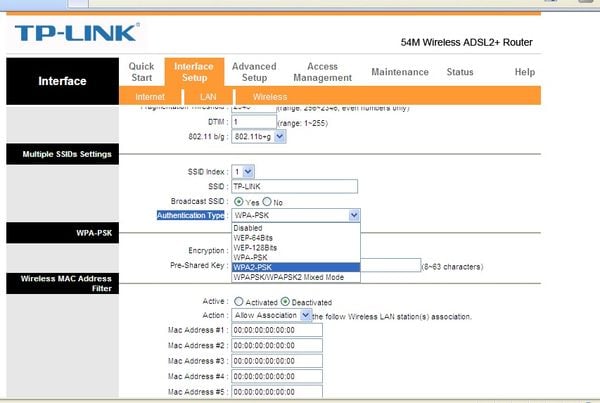The image size is (600, 403).
Task: Choose WEP-128Bits authentication option
Action: coord(296,248)
